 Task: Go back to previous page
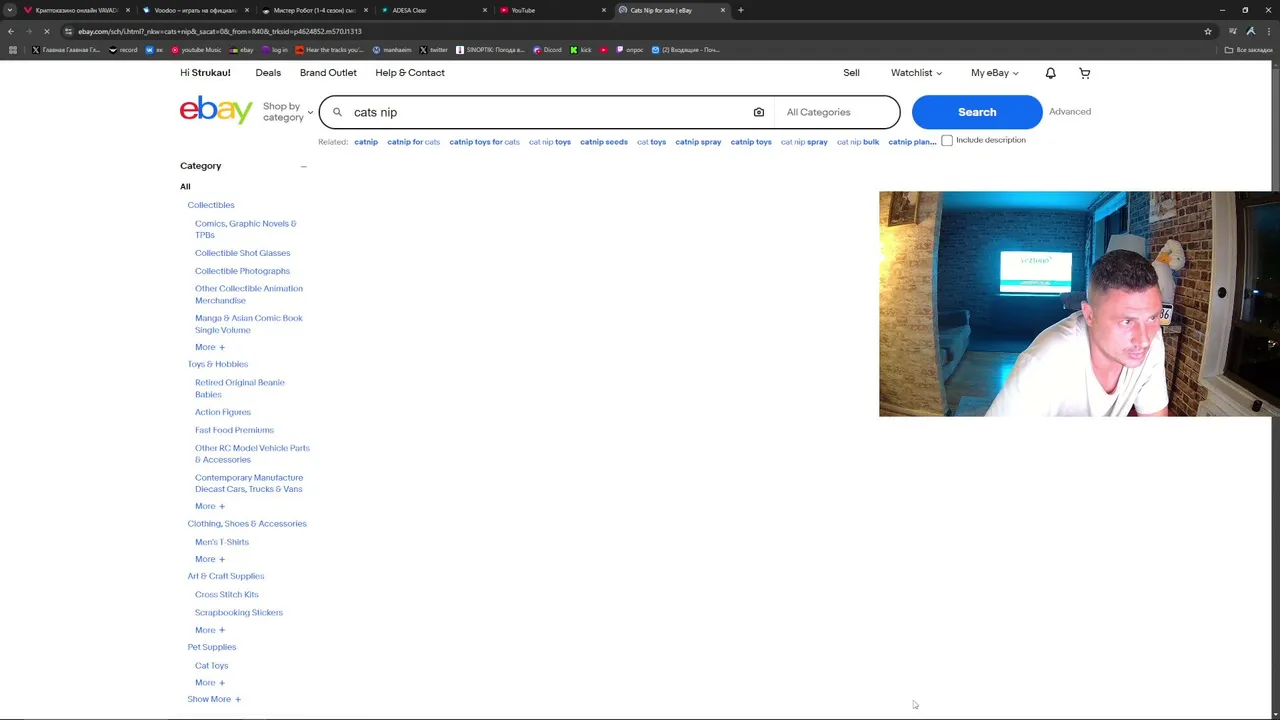point(11,31)
